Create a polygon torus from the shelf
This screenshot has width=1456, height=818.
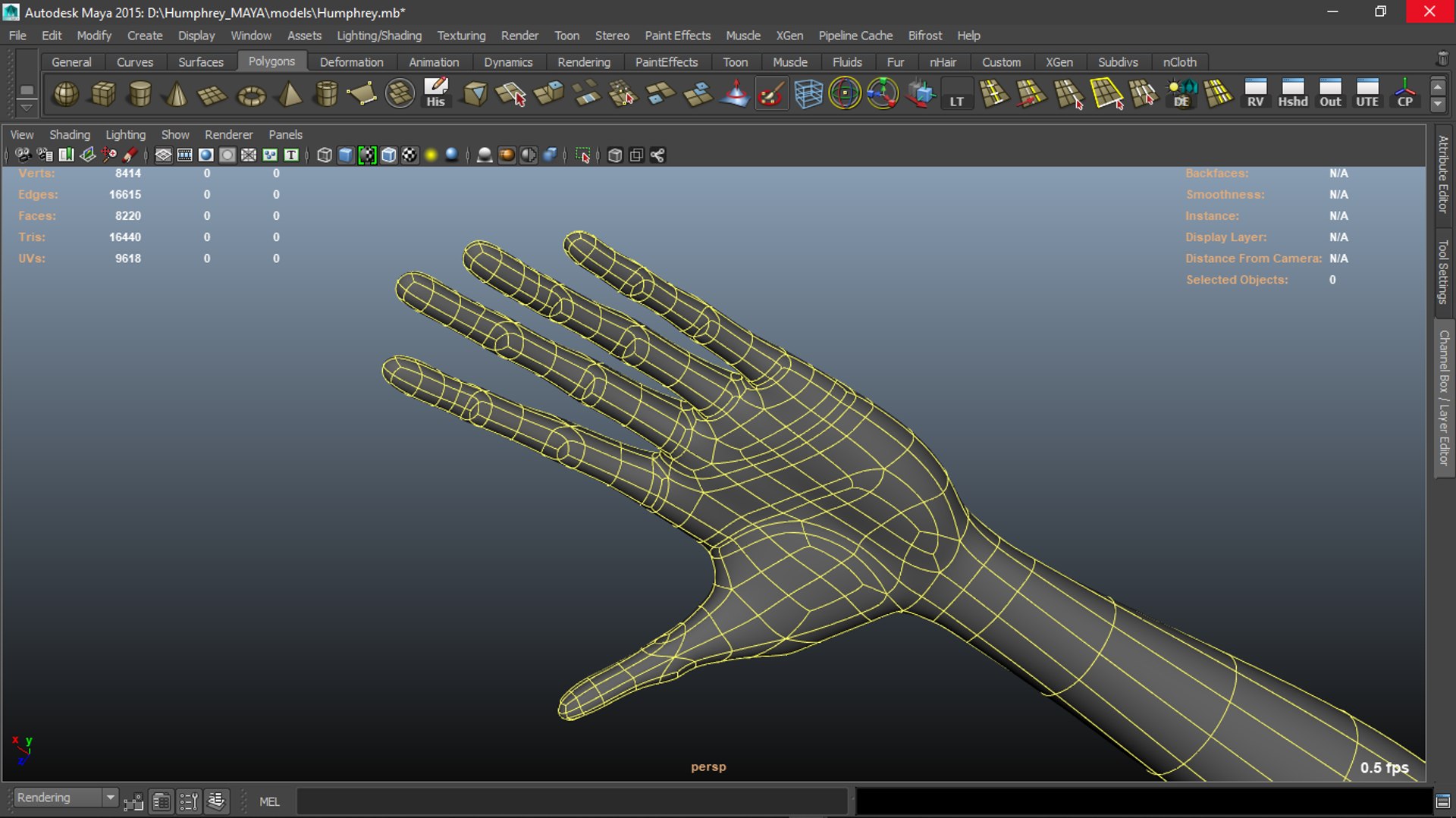[x=251, y=94]
